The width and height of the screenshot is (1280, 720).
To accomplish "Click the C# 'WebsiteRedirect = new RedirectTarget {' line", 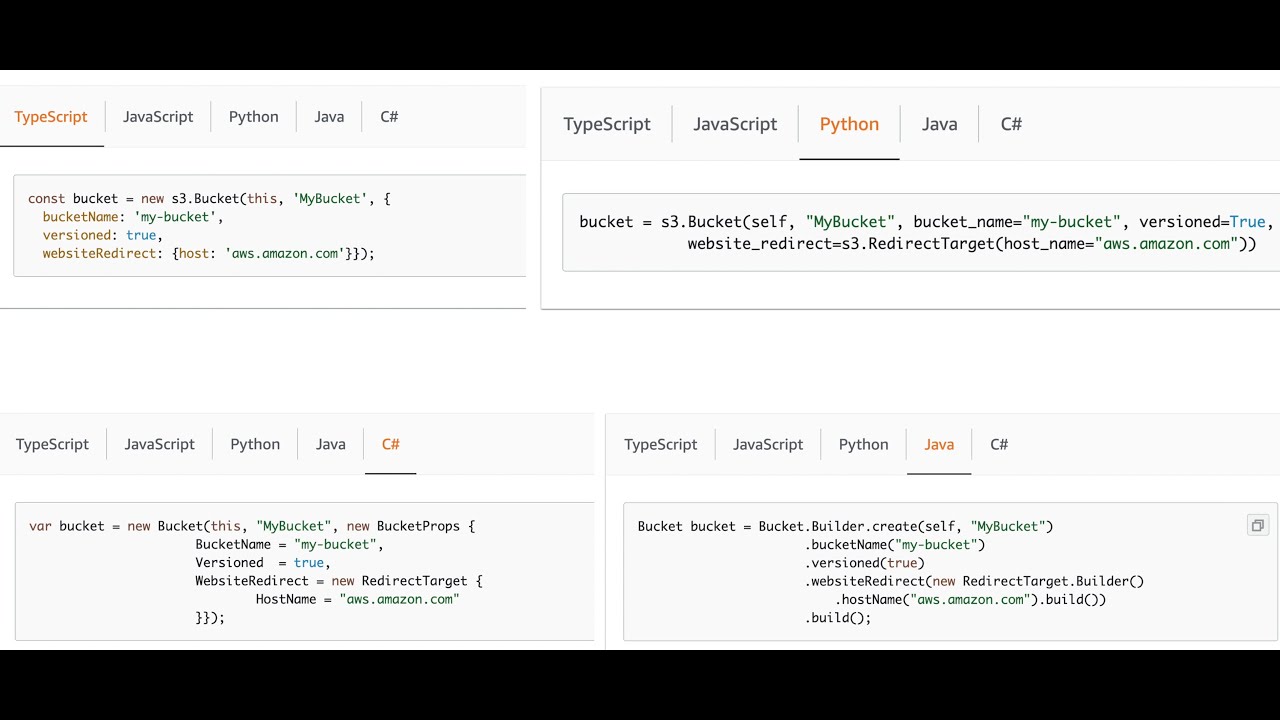I will point(339,581).
